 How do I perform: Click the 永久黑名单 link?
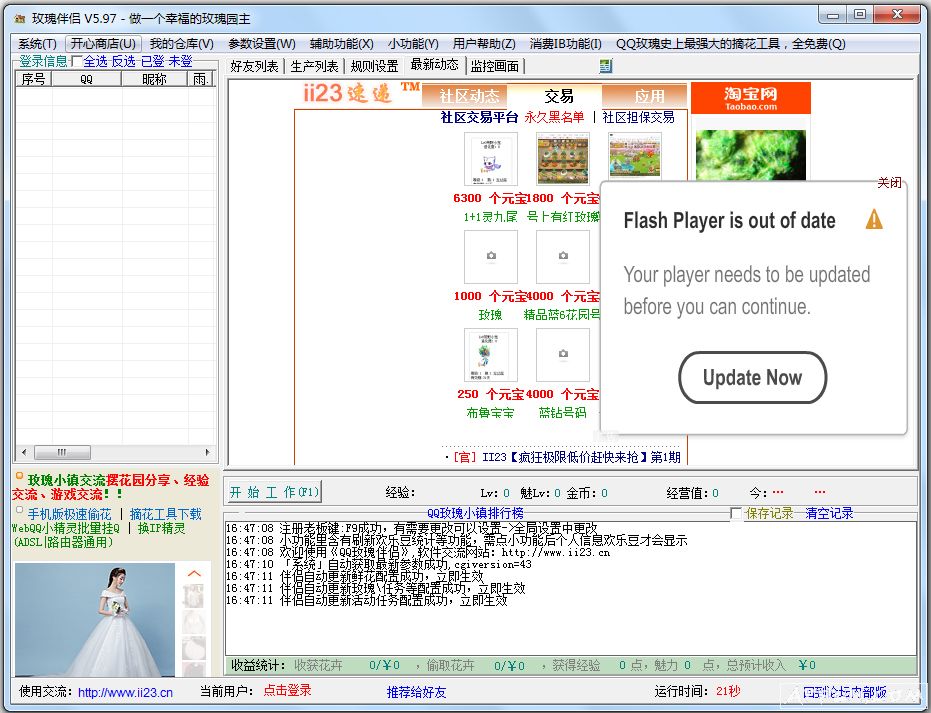(554, 117)
